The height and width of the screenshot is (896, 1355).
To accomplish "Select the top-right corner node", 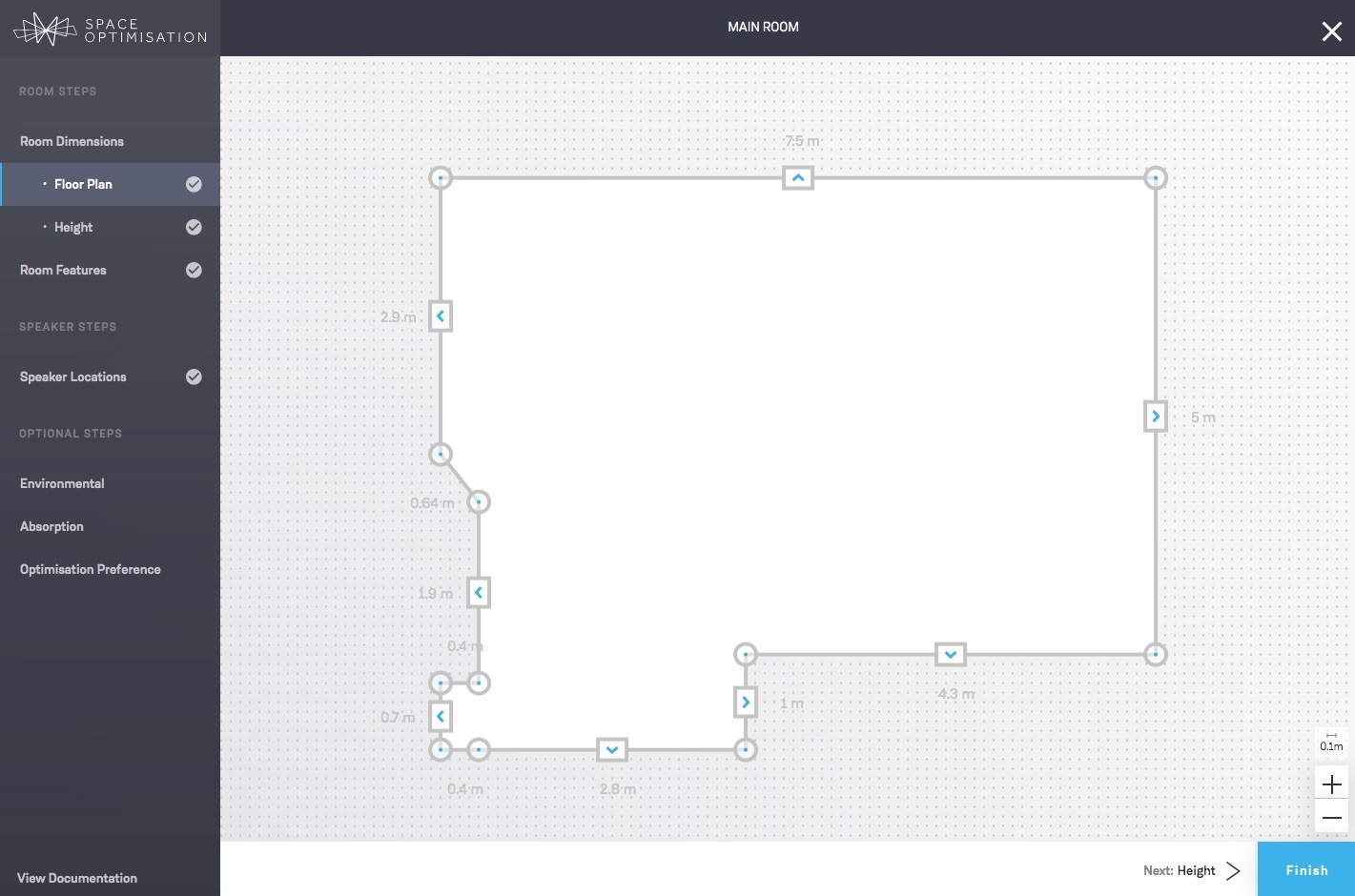I will 1155,177.
